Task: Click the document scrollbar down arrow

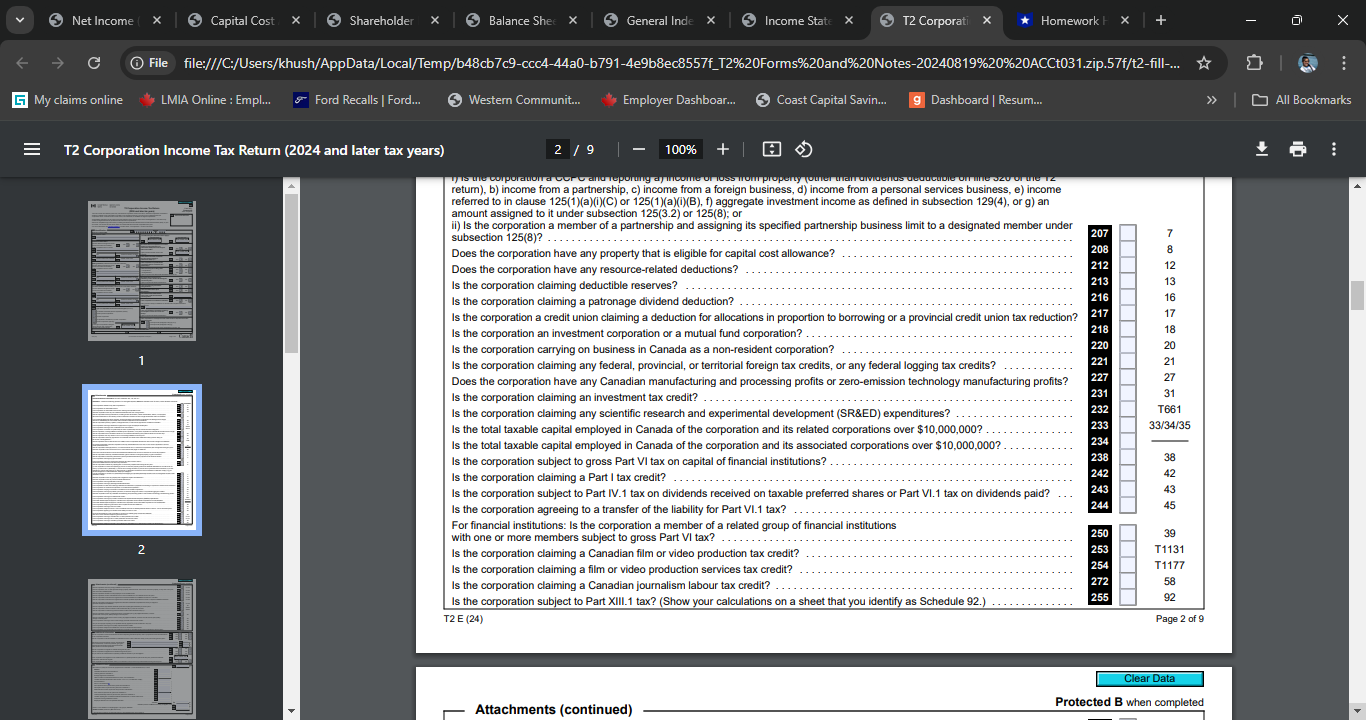Action: coord(1357,711)
